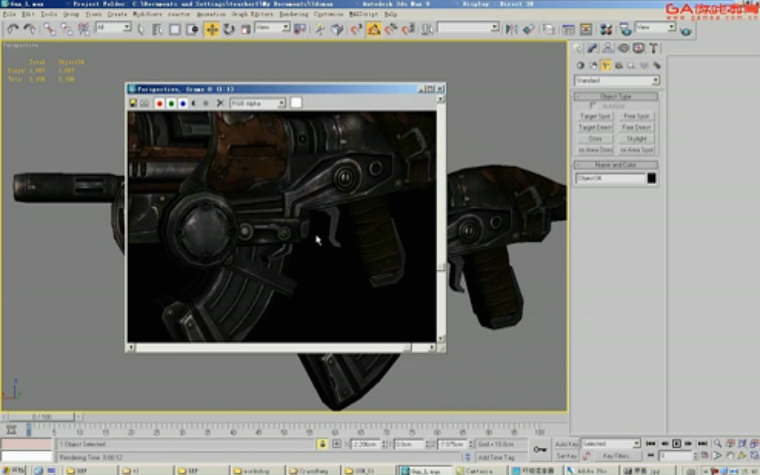Activate the Select and Rotate tool

point(229,29)
